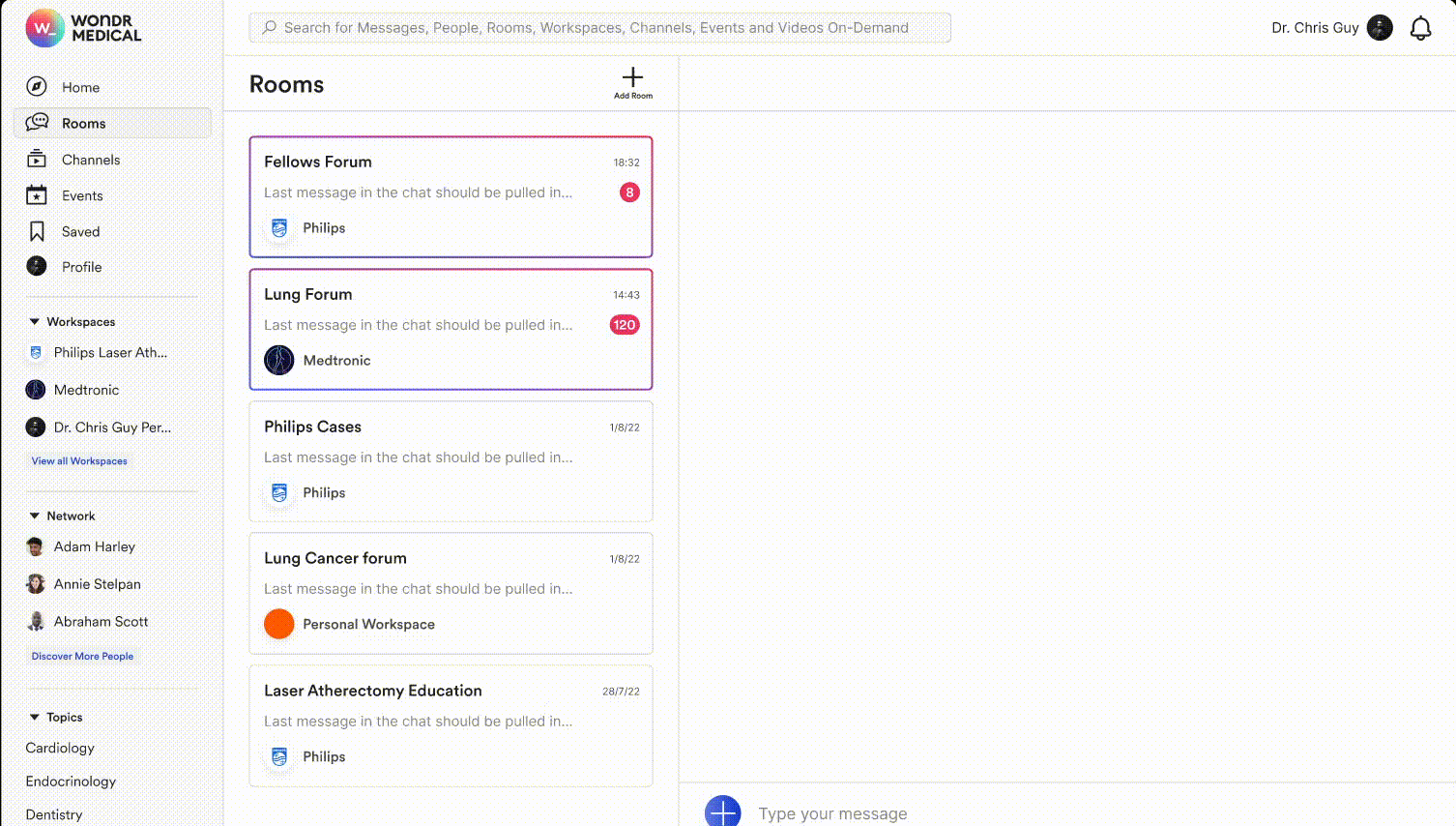Click the search input field
The image size is (1456, 826).
click(x=599, y=28)
